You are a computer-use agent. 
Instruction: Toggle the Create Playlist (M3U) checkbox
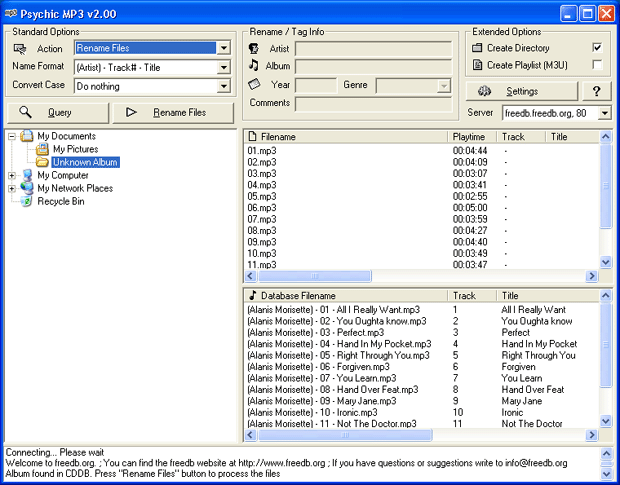(x=597, y=65)
